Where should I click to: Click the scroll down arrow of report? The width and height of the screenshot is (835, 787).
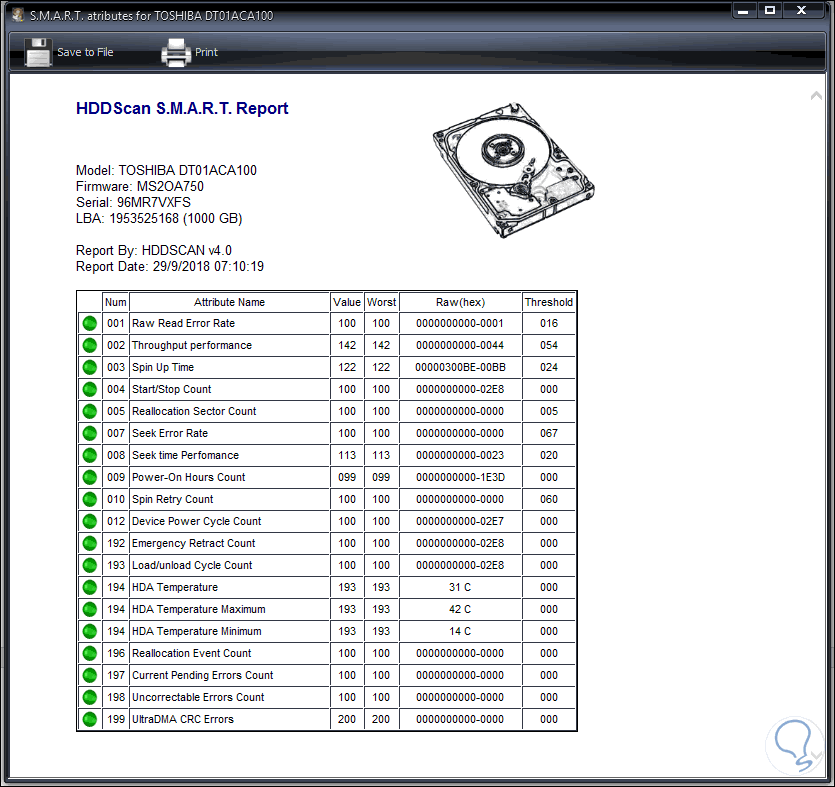816,756
